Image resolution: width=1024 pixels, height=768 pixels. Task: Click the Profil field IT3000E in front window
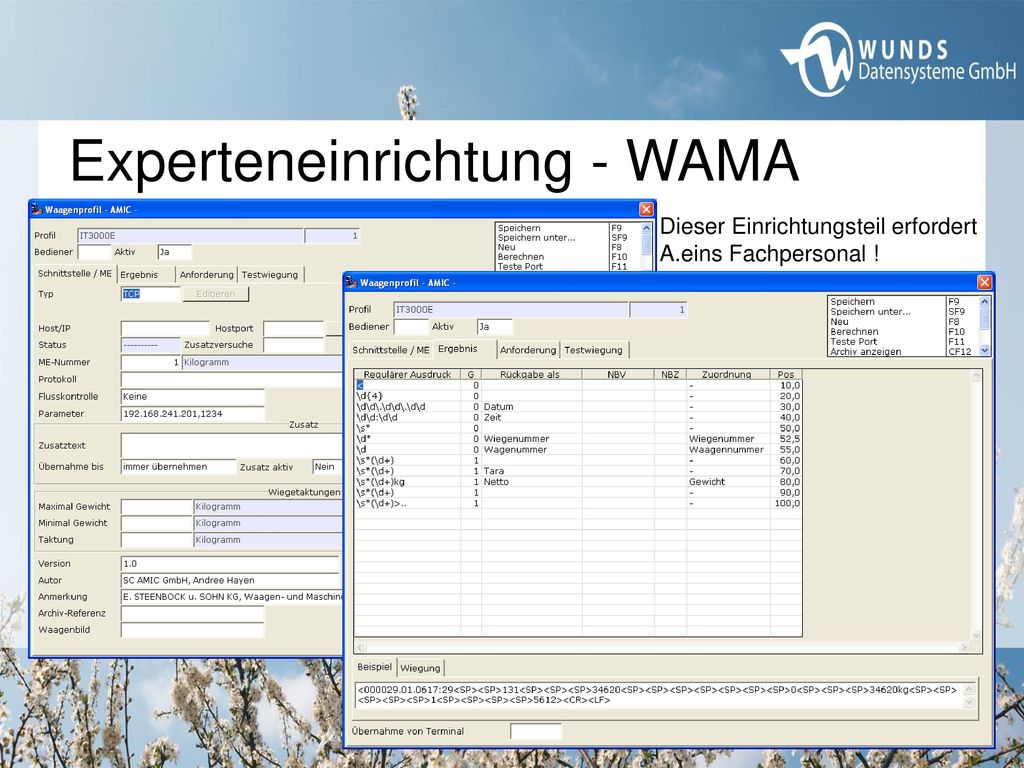pos(511,310)
